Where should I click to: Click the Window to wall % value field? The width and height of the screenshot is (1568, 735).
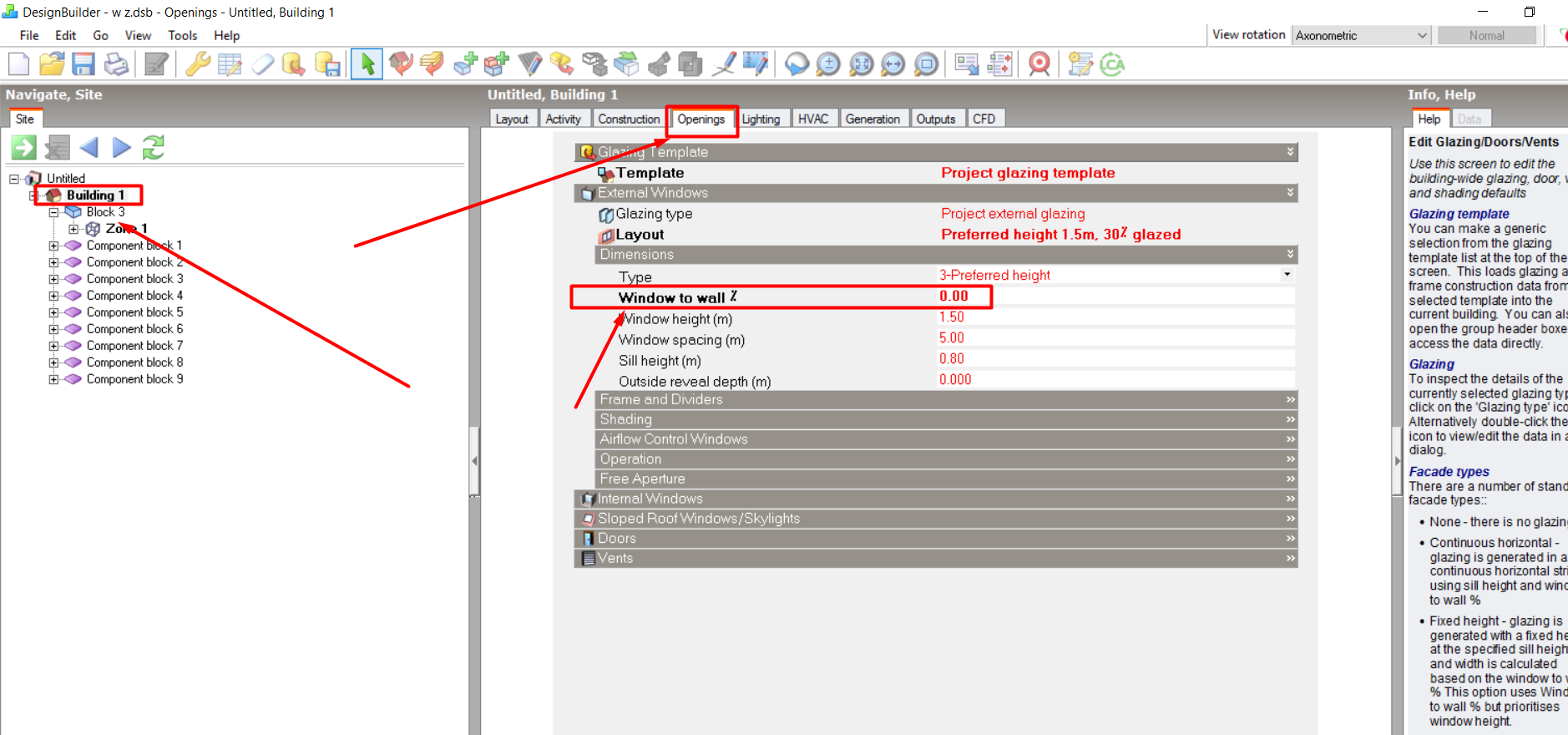pyautogui.click(x=1116, y=297)
